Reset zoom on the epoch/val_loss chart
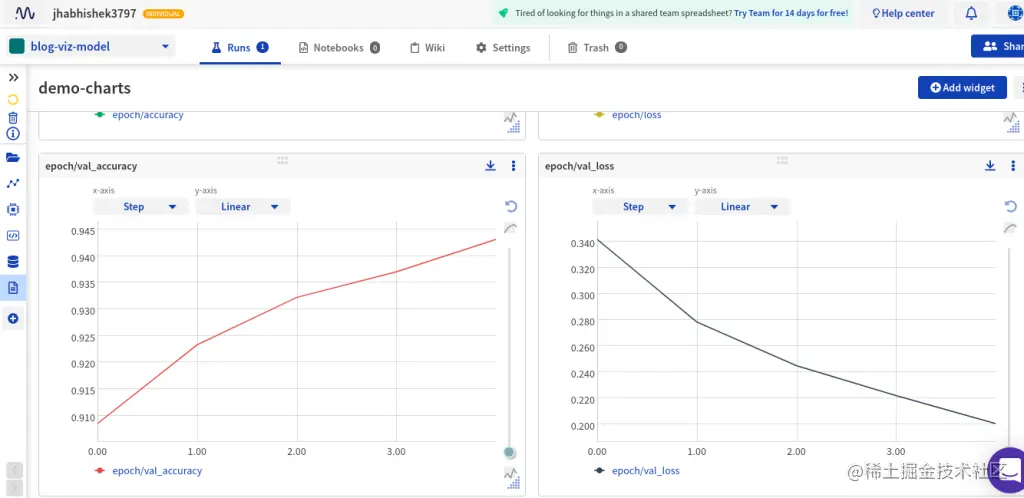Screen dimensions: 1024x498 coord(1010,206)
